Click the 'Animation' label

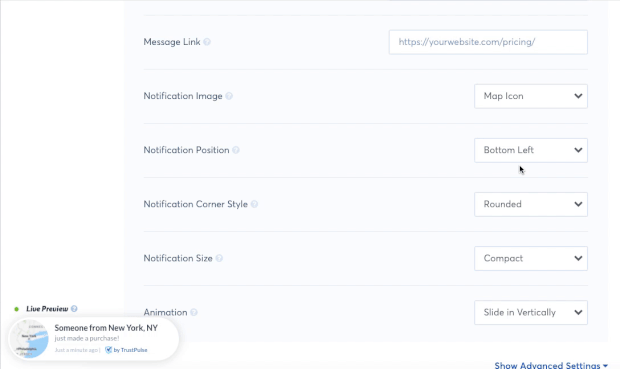(165, 312)
